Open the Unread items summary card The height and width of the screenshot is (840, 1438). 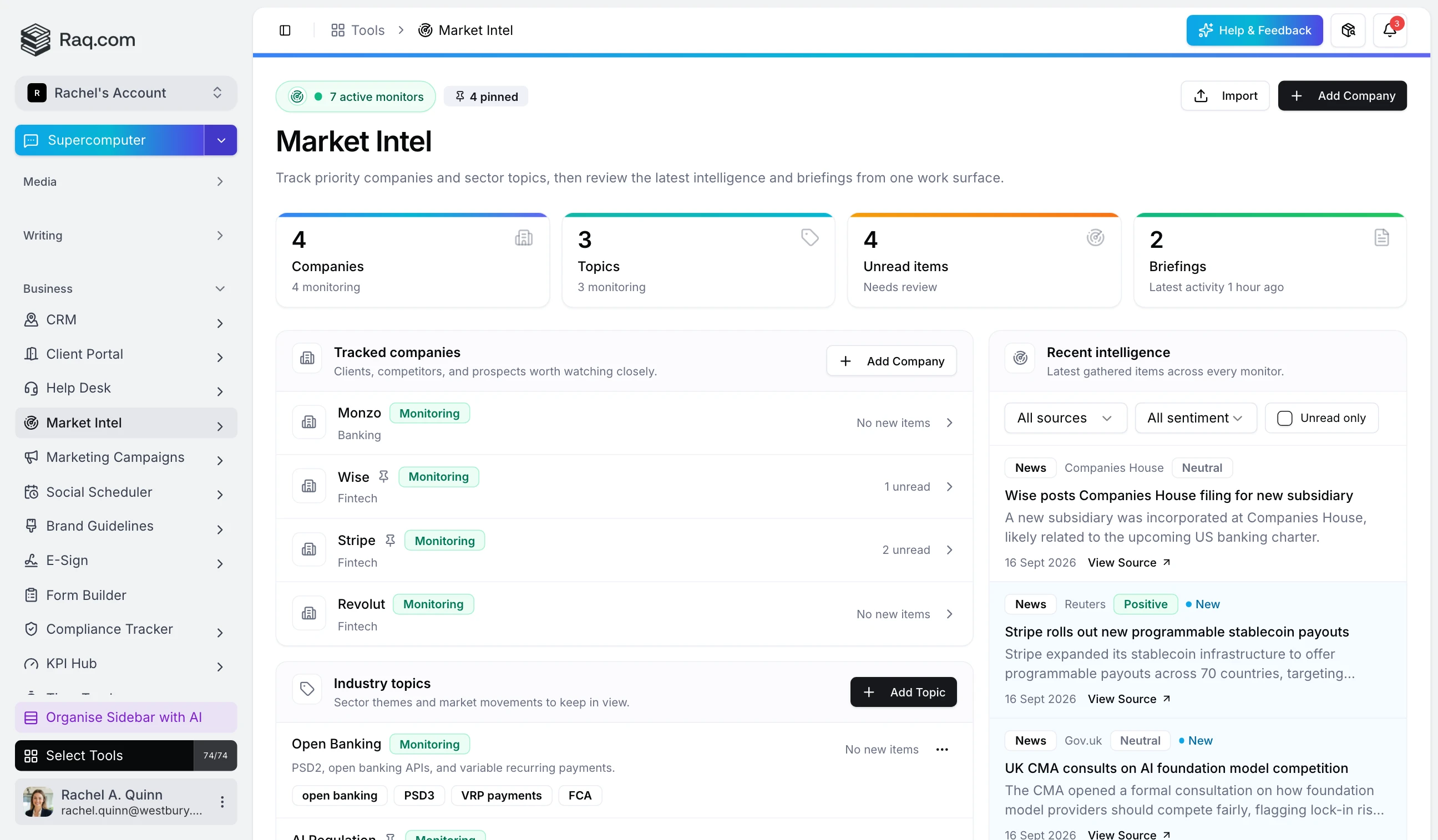[x=984, y=261]
